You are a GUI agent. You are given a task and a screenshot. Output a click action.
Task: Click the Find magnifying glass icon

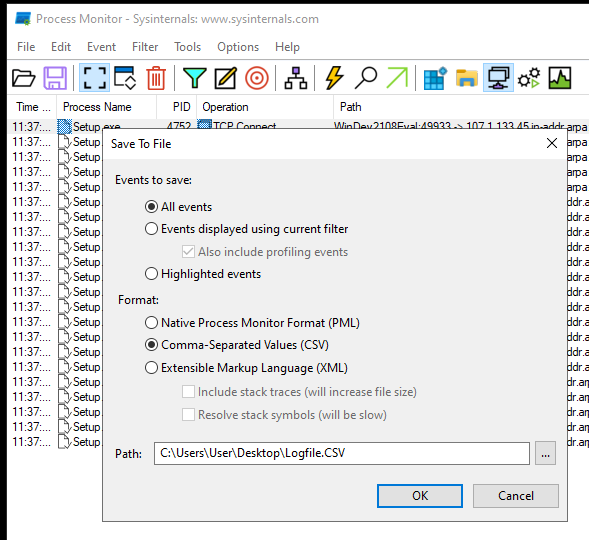(x=365, y=78)
